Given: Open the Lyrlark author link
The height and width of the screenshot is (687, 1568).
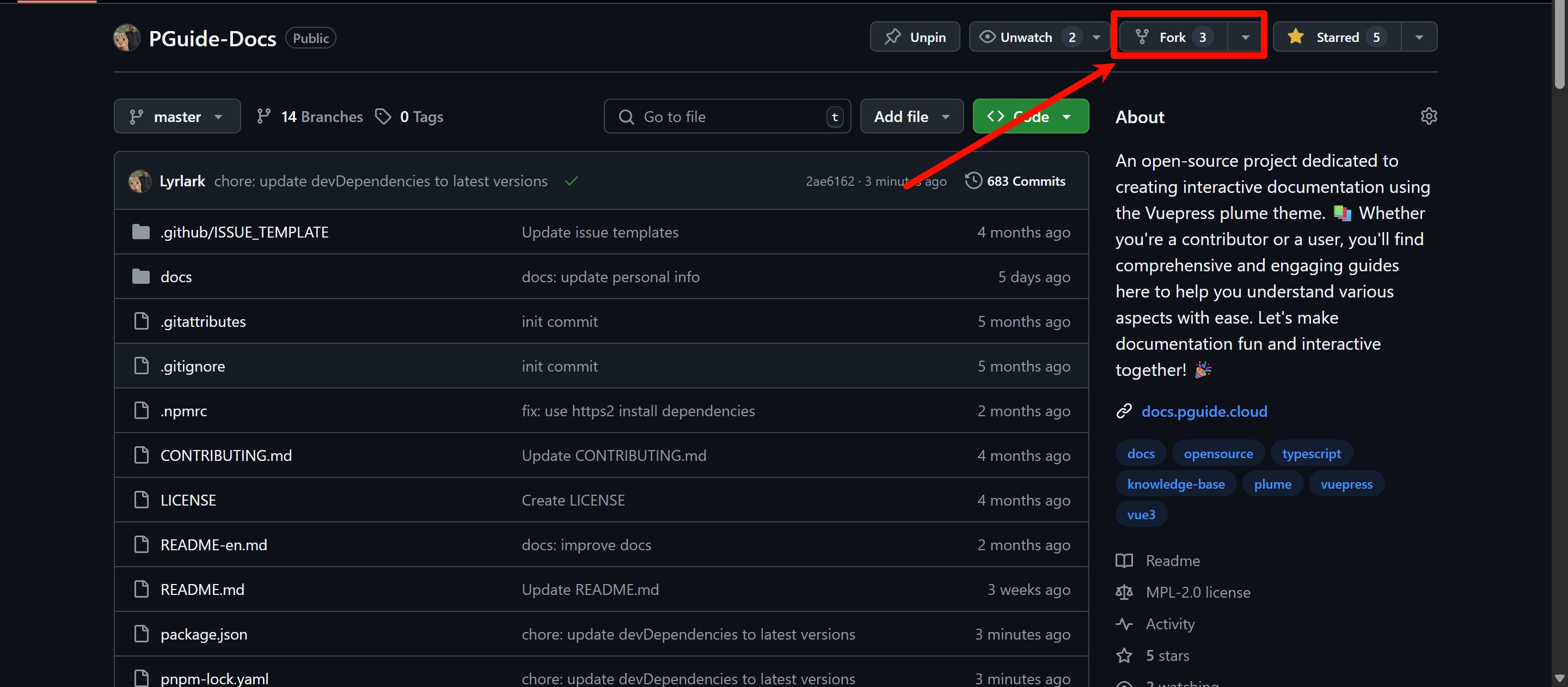Looking at the screenshot, I should (182, 181).
